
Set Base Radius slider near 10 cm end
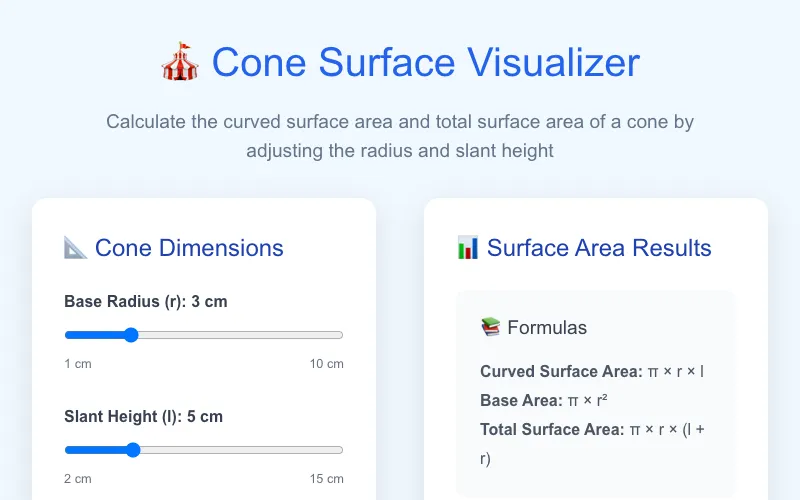click(337, 335)
